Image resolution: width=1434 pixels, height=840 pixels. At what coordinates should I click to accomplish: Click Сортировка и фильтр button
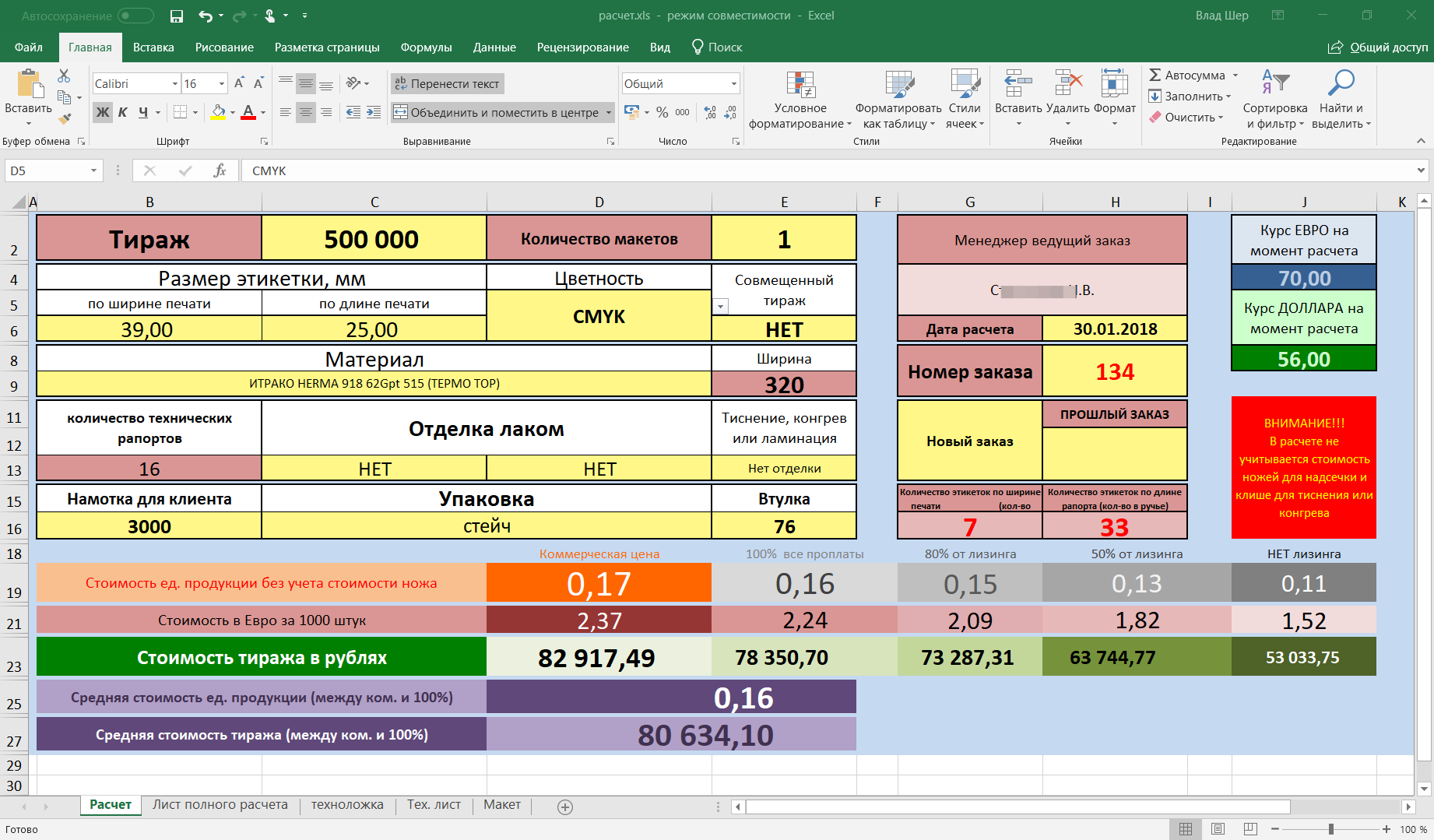pyautogui.click(x=1275, y=100)
